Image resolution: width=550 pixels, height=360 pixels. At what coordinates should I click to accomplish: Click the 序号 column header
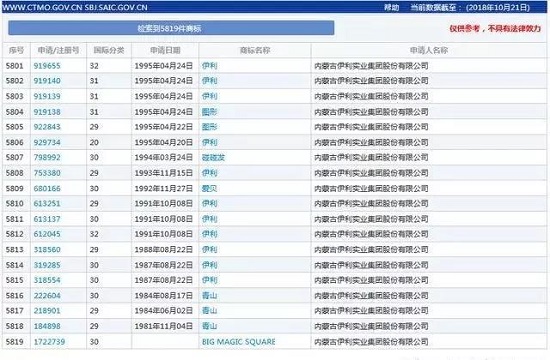click(16, 50)
